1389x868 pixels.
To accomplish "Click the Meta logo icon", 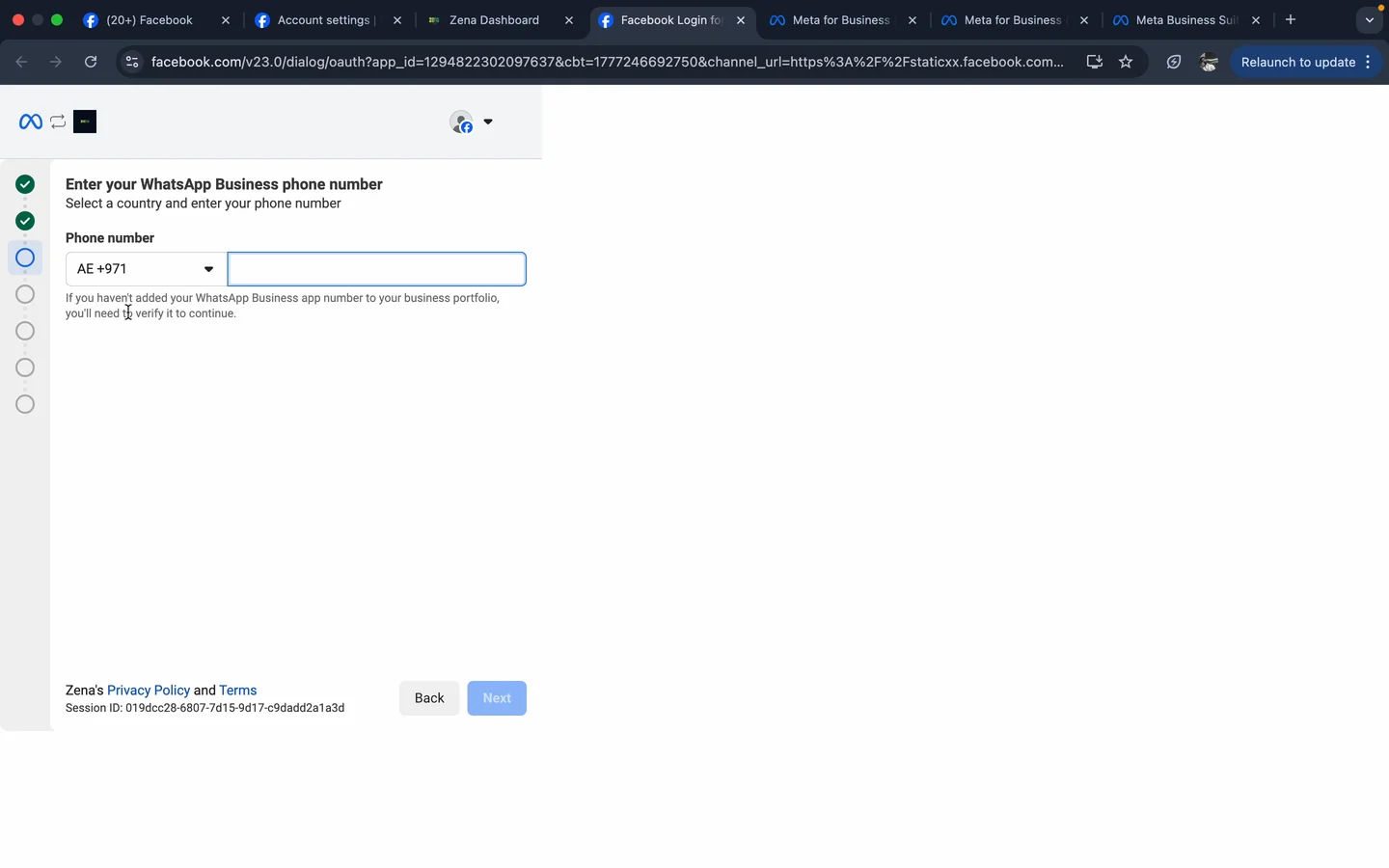I will [x=31, y=122].
